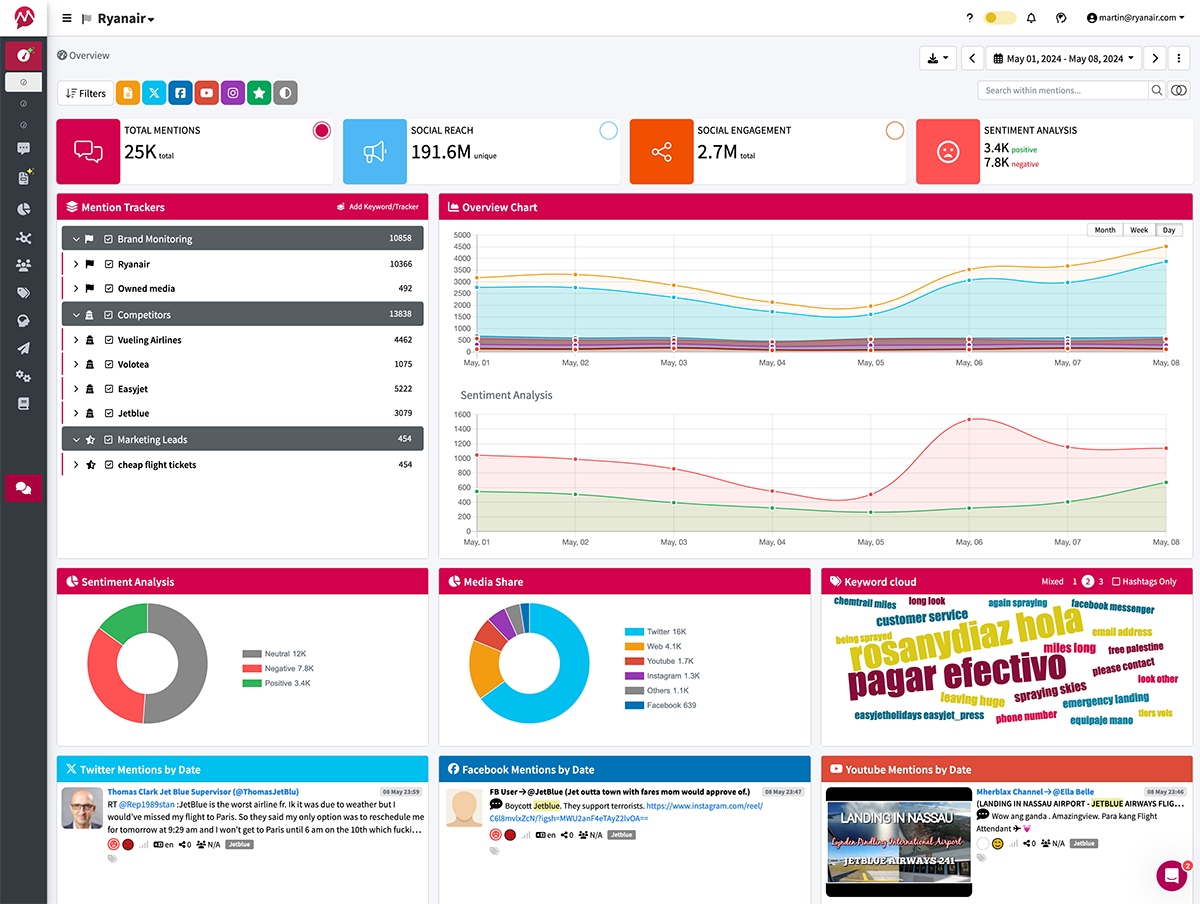1200x904 pixels.
Task: Open notifications bell in top bar
Action: tap(1031, 18)
